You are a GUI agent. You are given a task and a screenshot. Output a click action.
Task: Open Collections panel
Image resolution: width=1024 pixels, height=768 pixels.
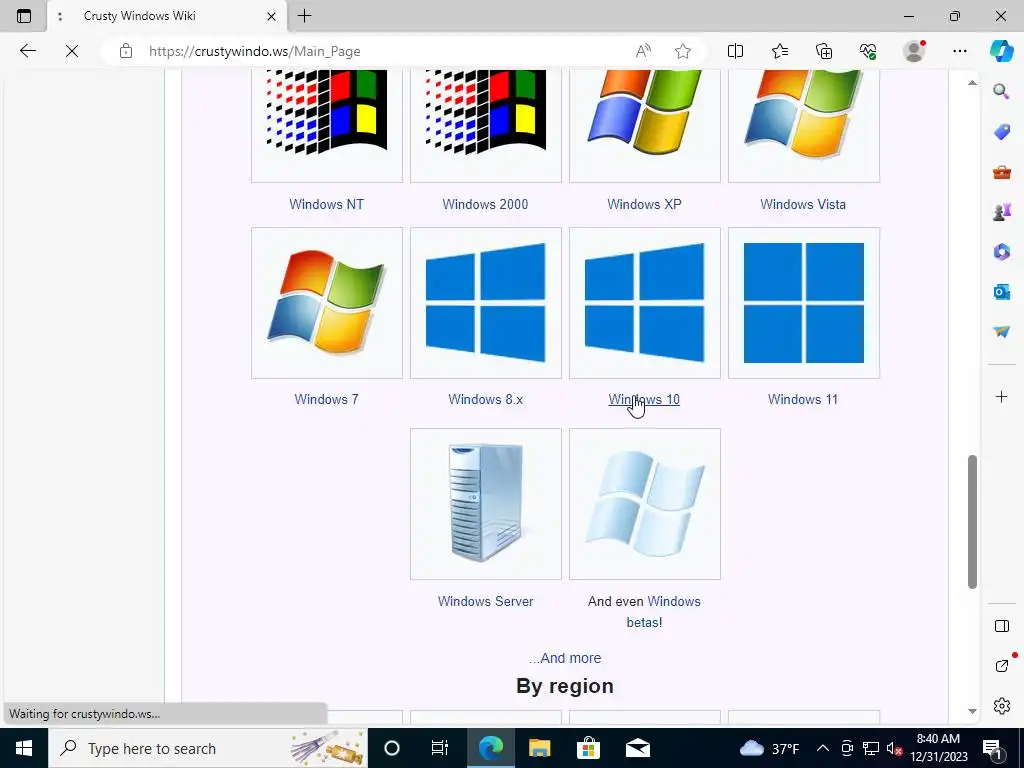click(824, 51)
